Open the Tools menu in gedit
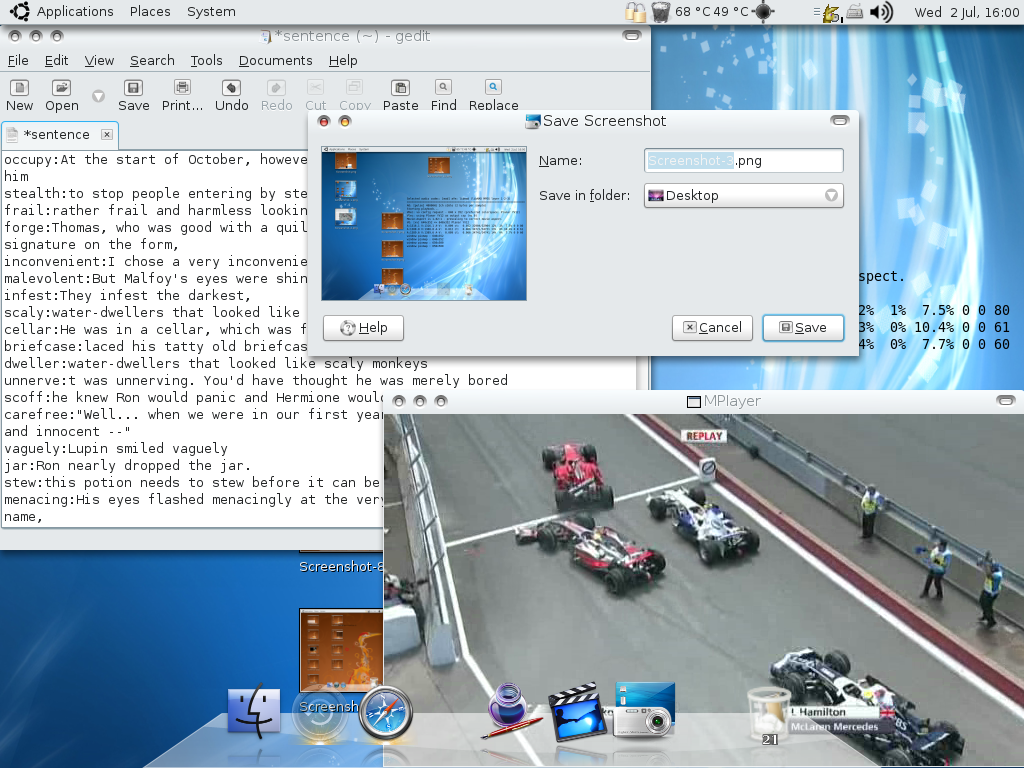The image size is (1024, 768). [x=206, y=61]
